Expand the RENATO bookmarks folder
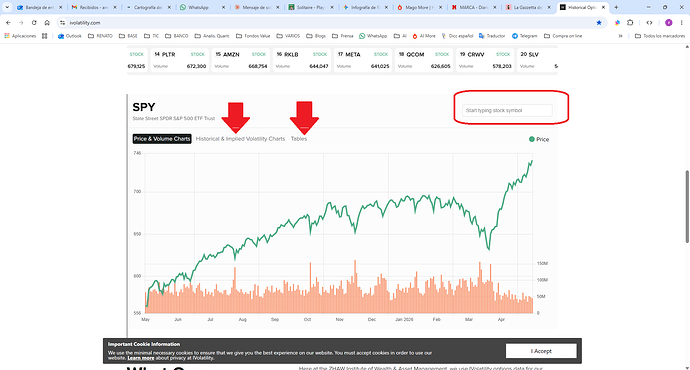 coord(100,36)
